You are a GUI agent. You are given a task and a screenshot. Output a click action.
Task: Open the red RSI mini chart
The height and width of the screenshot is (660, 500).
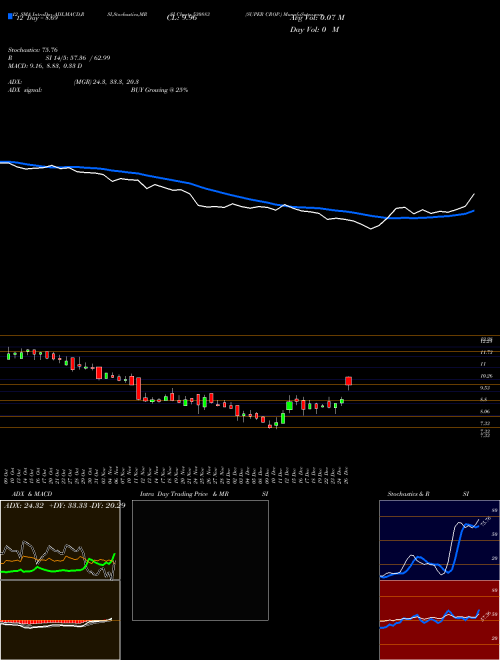click(439, 620)
